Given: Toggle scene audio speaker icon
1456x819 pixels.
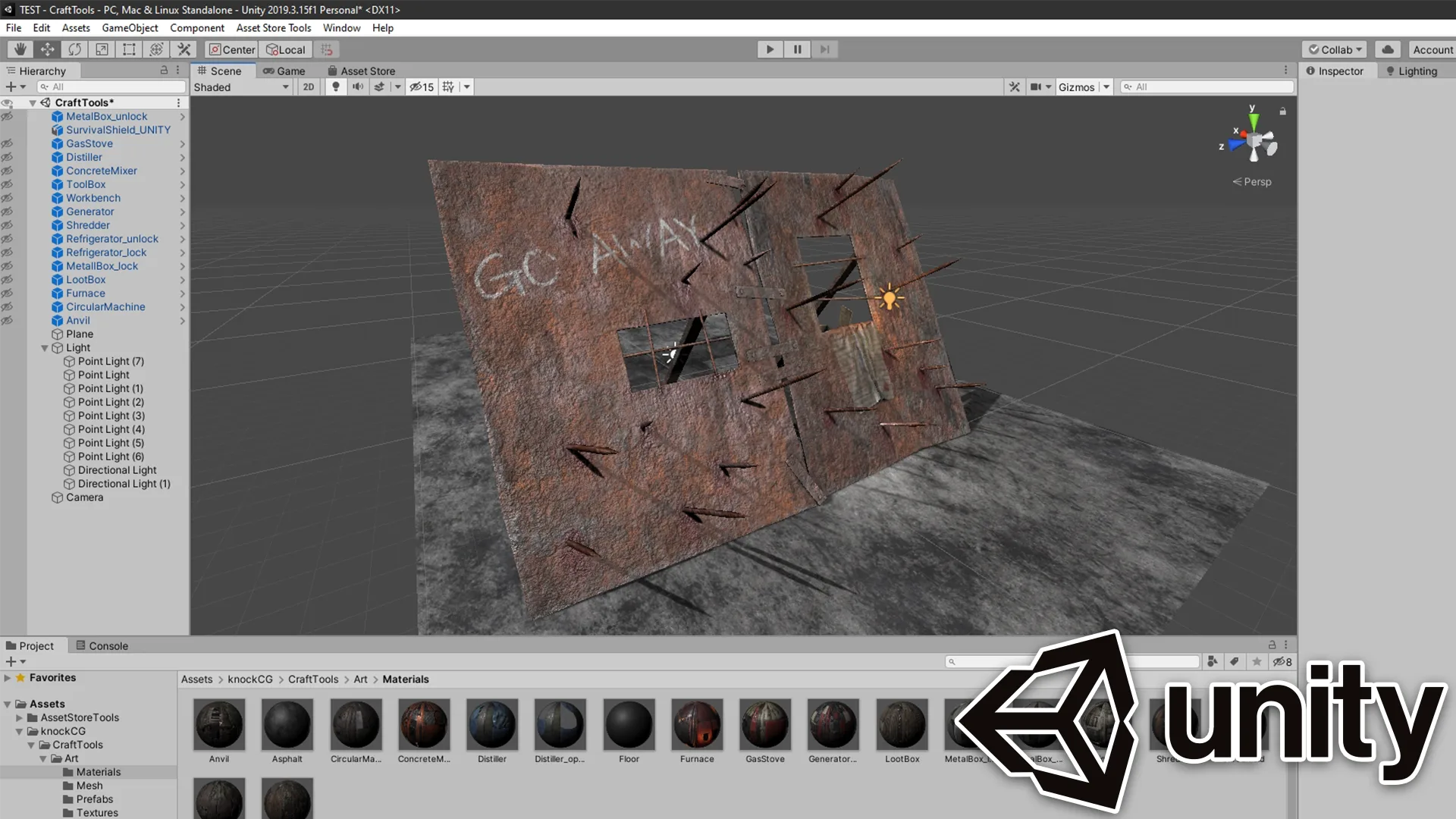Looking at the screenshot, I should click(x=357, y=86).
